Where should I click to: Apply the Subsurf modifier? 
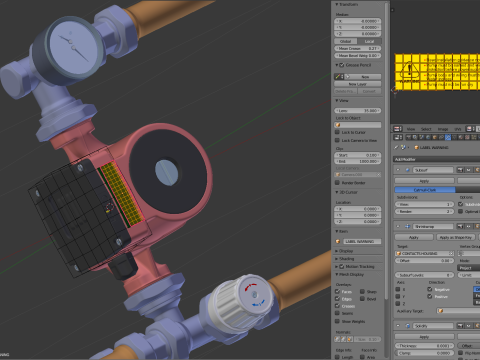tap(424, 181)
